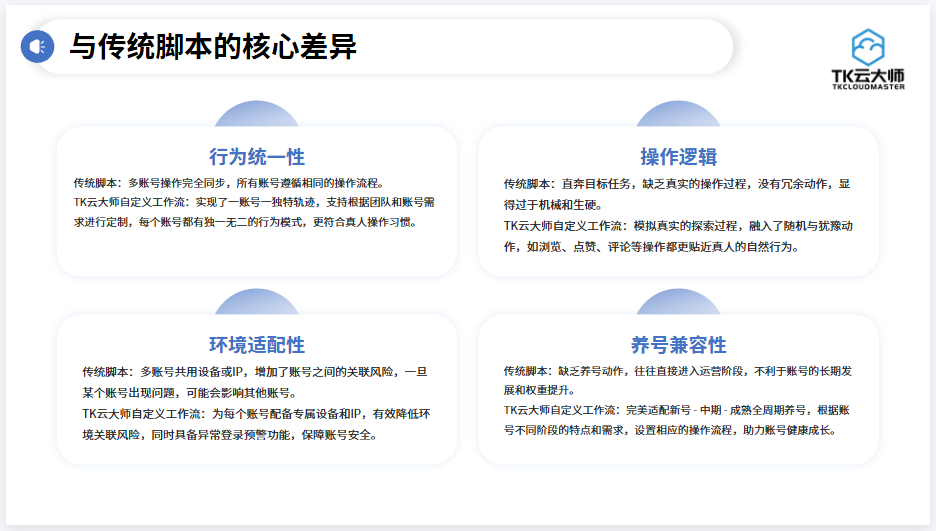Click the line 求进行定制，每个账号都有独一无二
Screen dimensions: 936x531
click(x=247, y=222)
